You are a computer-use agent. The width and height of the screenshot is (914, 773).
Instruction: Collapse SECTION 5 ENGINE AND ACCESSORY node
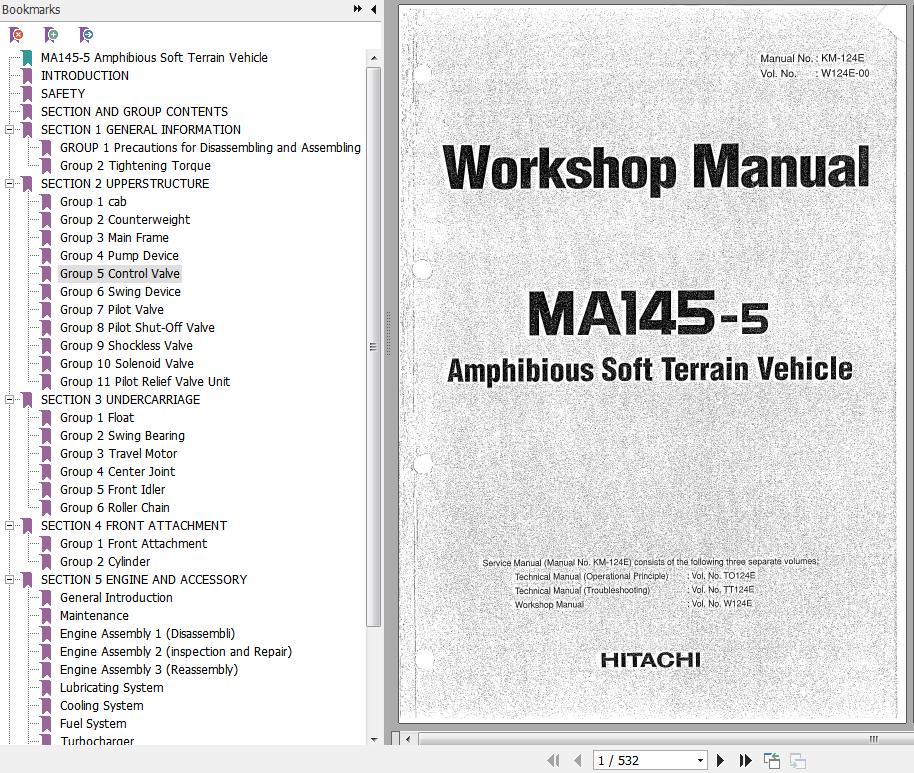click(9, 579)
